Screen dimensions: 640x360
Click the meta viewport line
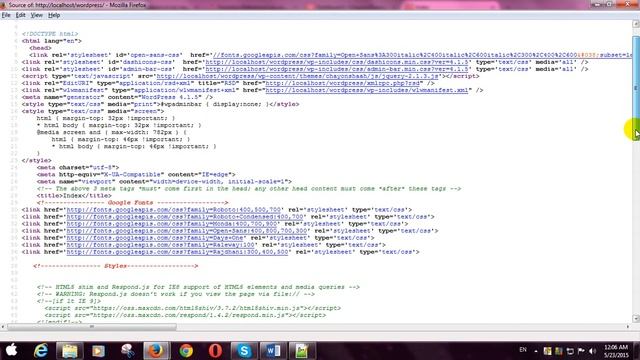tap(164, 182)
